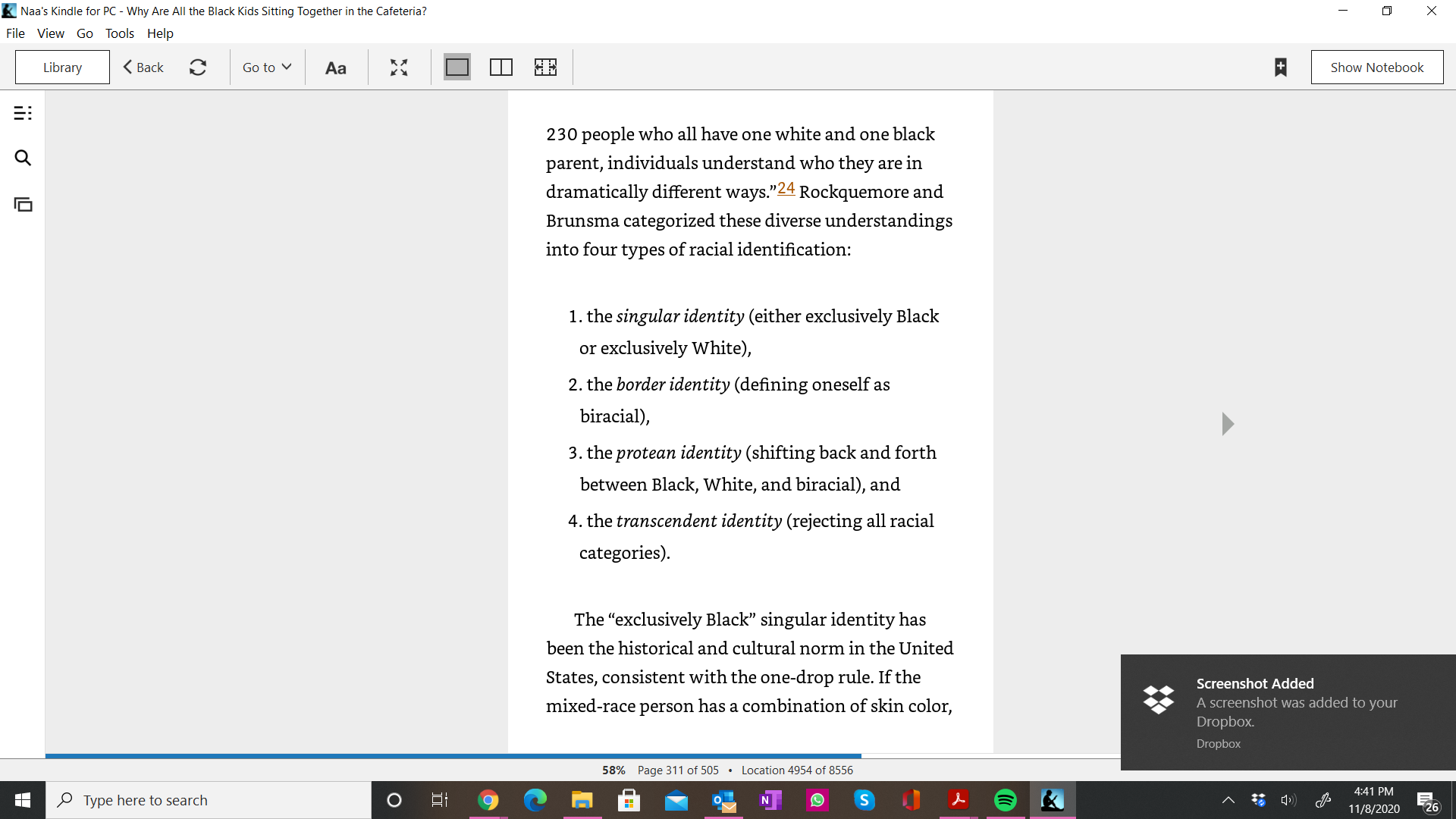
Task: Open the Go menu
Action: tap(85, 33)
